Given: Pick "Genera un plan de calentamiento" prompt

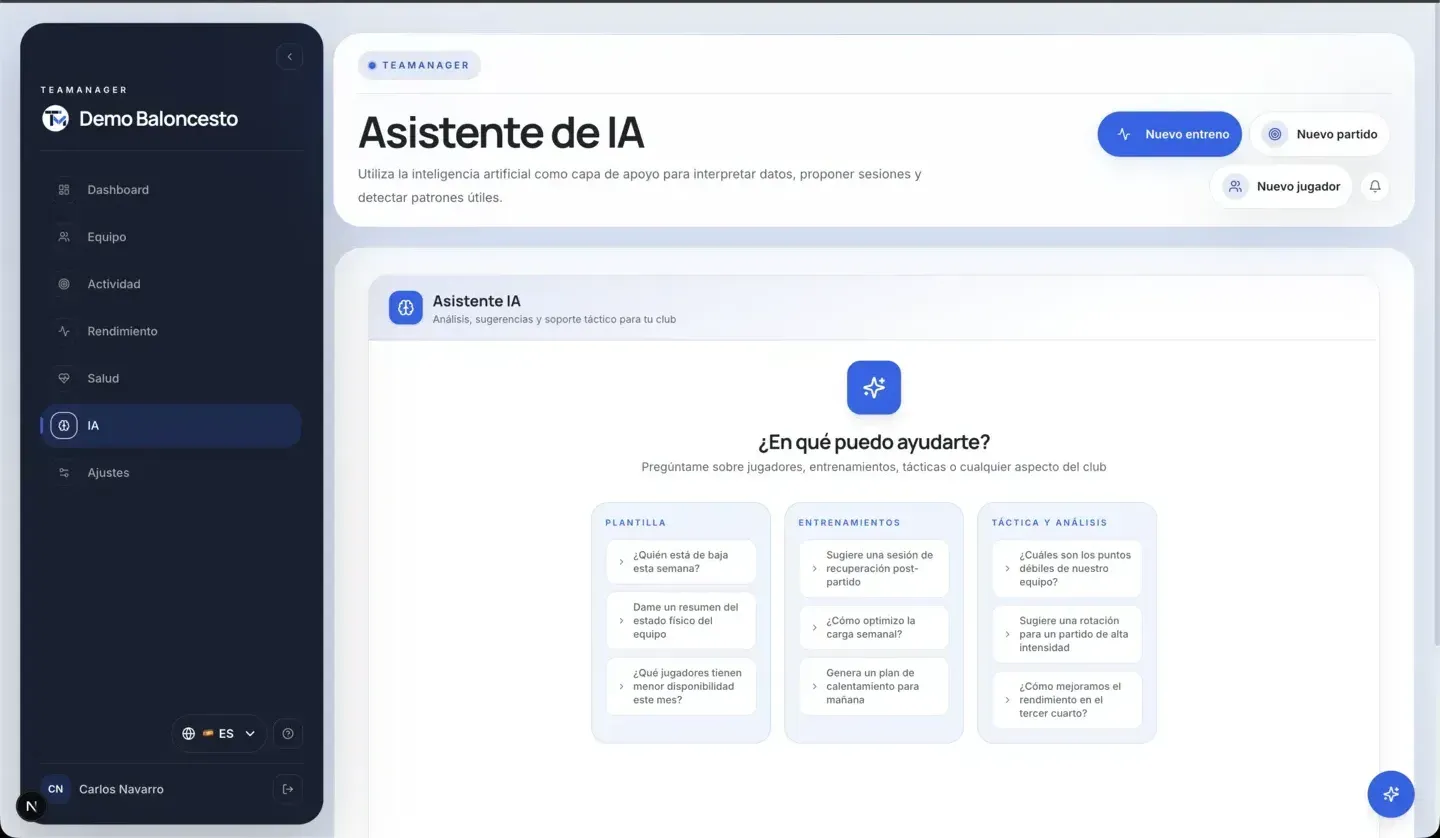Looking at the screenshot, I should coord(874,686).
